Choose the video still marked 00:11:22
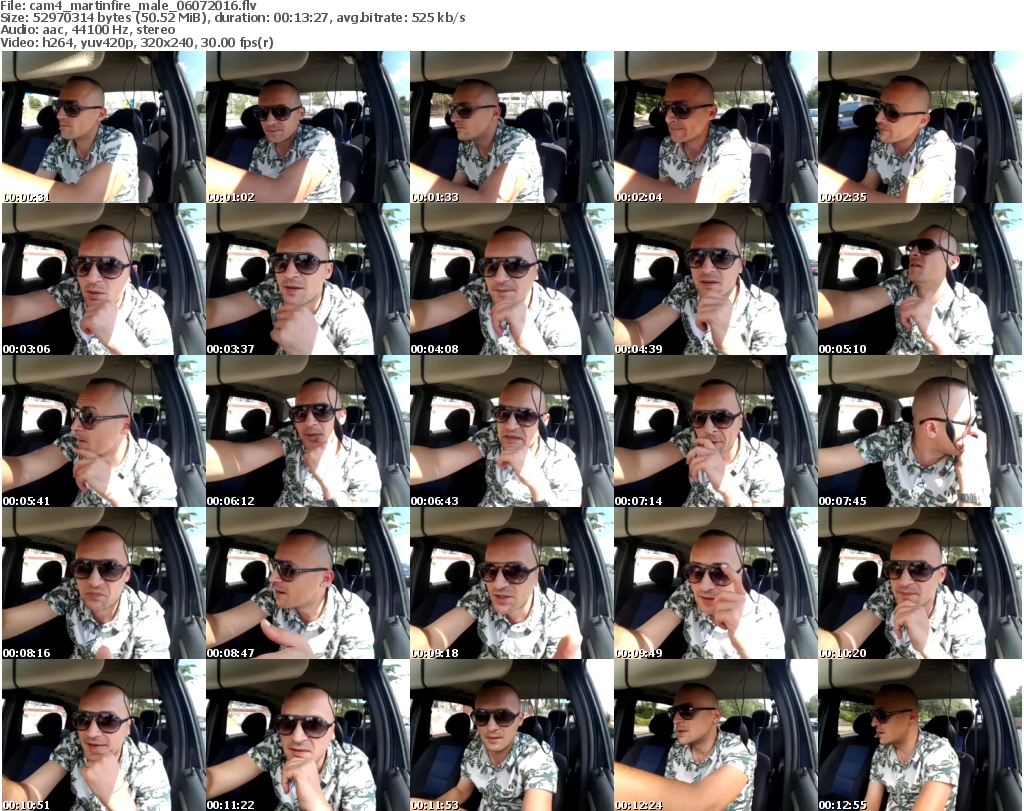1024x811 pixels. click(x=308, y=735)
